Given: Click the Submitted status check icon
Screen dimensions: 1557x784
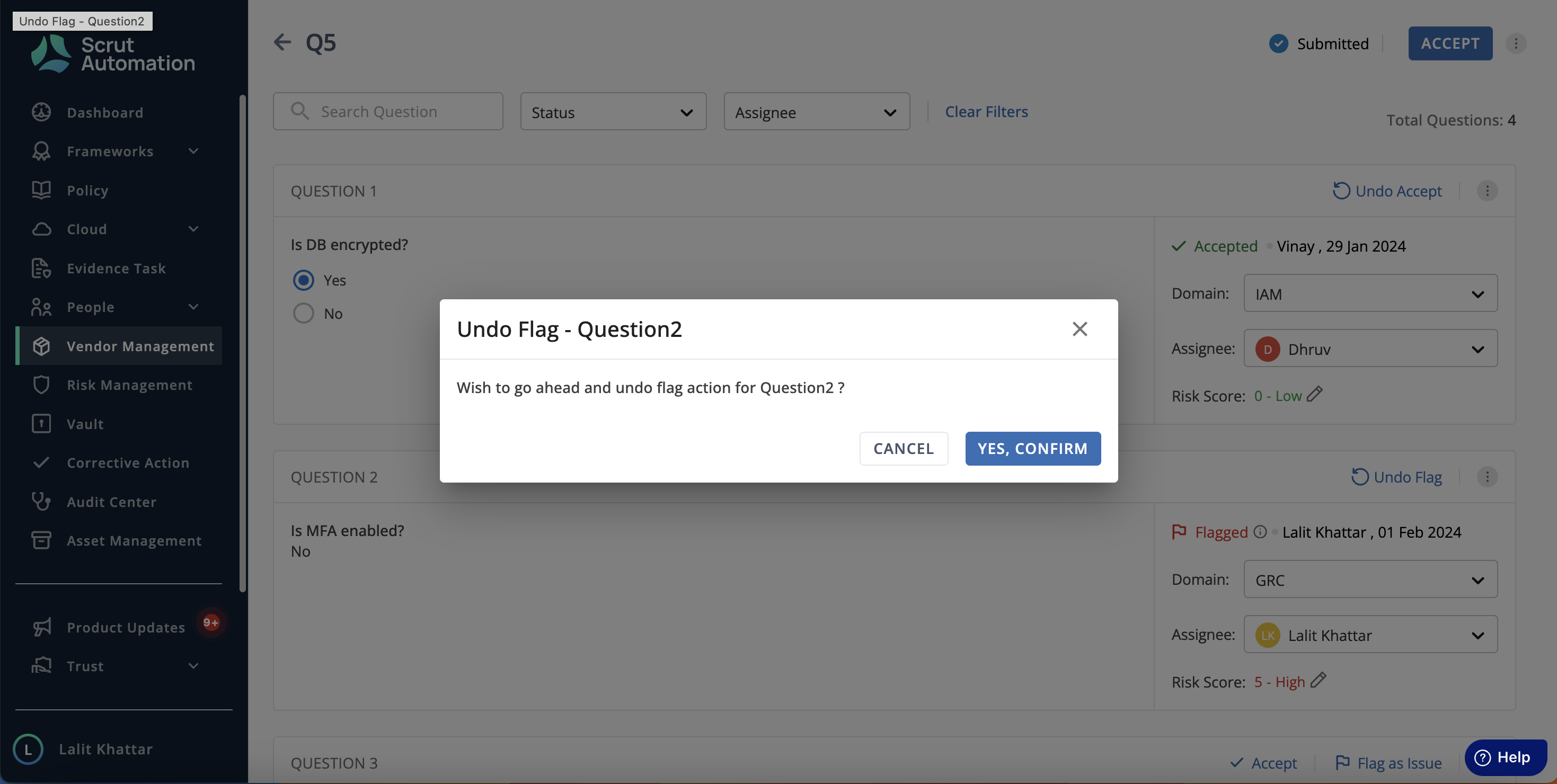Looking at the screenshot, I should click(x=1278, y=43).
